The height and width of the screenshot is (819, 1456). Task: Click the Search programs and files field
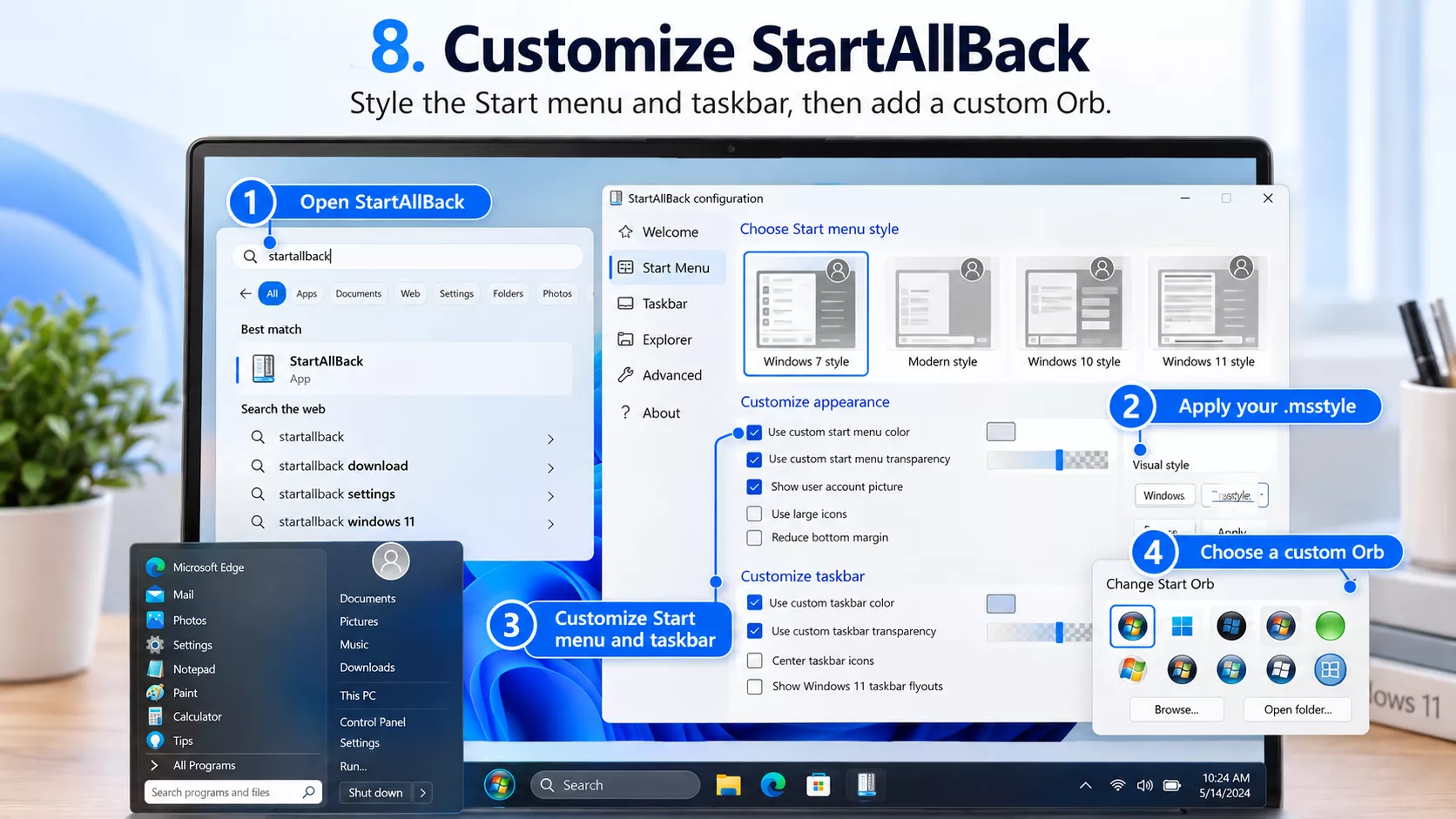point(233,792)
